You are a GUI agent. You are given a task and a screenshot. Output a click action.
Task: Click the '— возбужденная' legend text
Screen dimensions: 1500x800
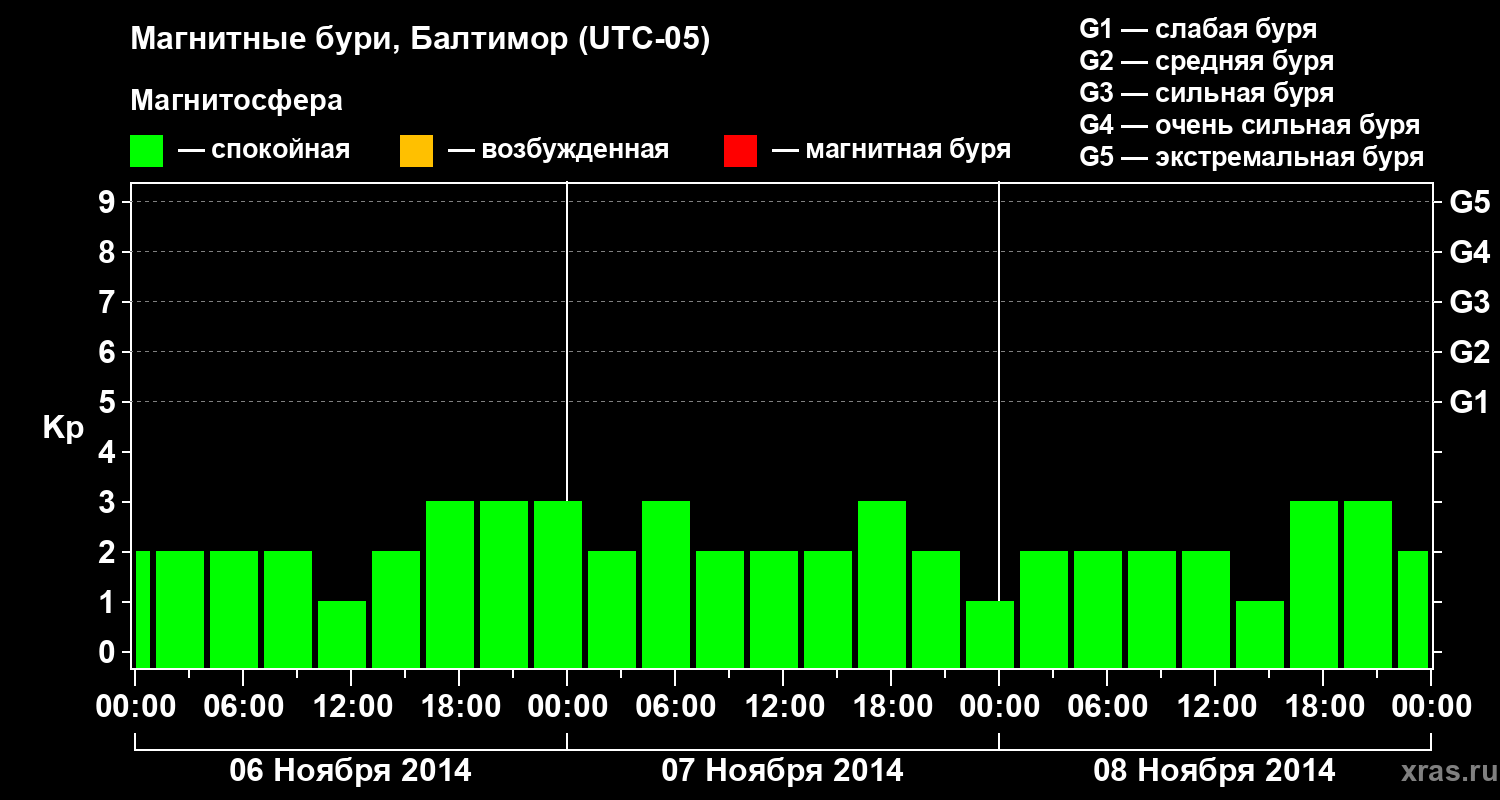click(x=558, y=151)
